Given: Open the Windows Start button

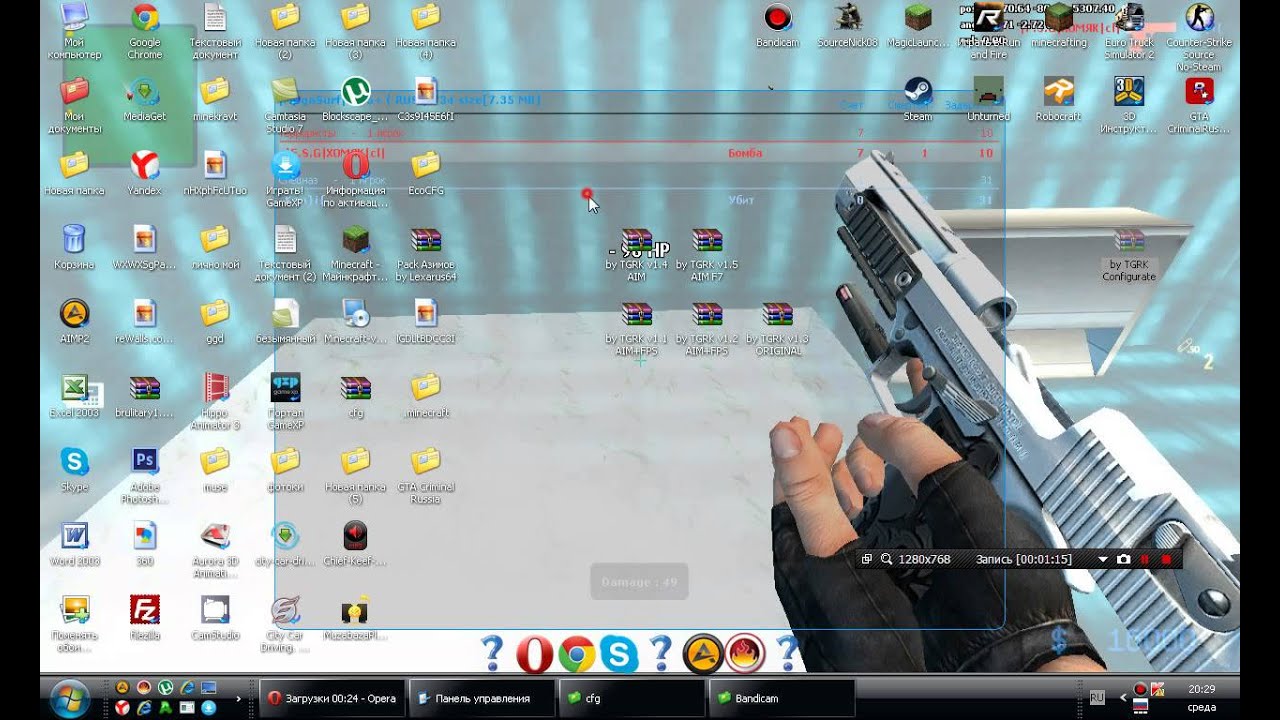Looking at the screenshot, I should coord(72,696).
